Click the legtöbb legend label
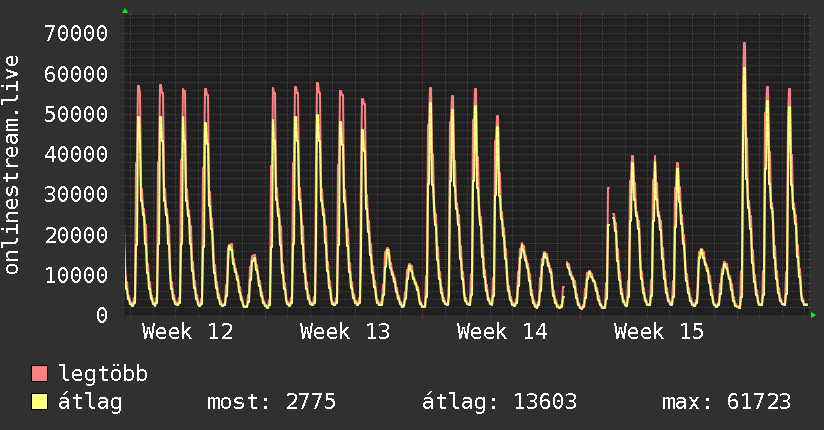Image resolution: width=824 pixels, height=430 pixels. pyautogui.click(x=103, y=374)
